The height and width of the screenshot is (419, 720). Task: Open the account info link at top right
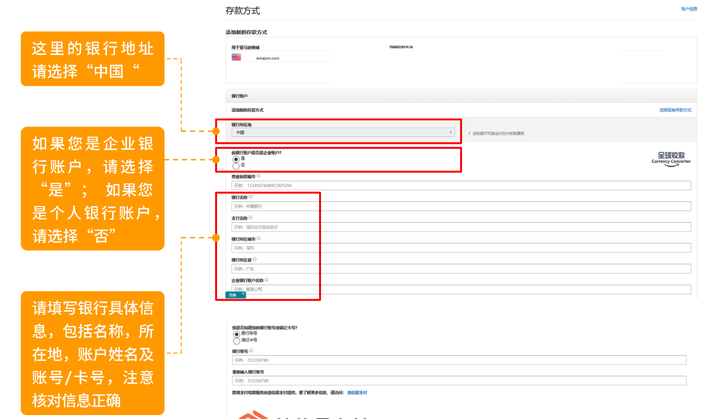coord(689,9)
